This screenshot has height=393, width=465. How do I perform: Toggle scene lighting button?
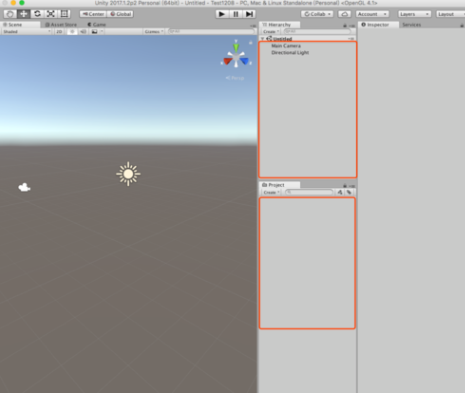point(72,32)
